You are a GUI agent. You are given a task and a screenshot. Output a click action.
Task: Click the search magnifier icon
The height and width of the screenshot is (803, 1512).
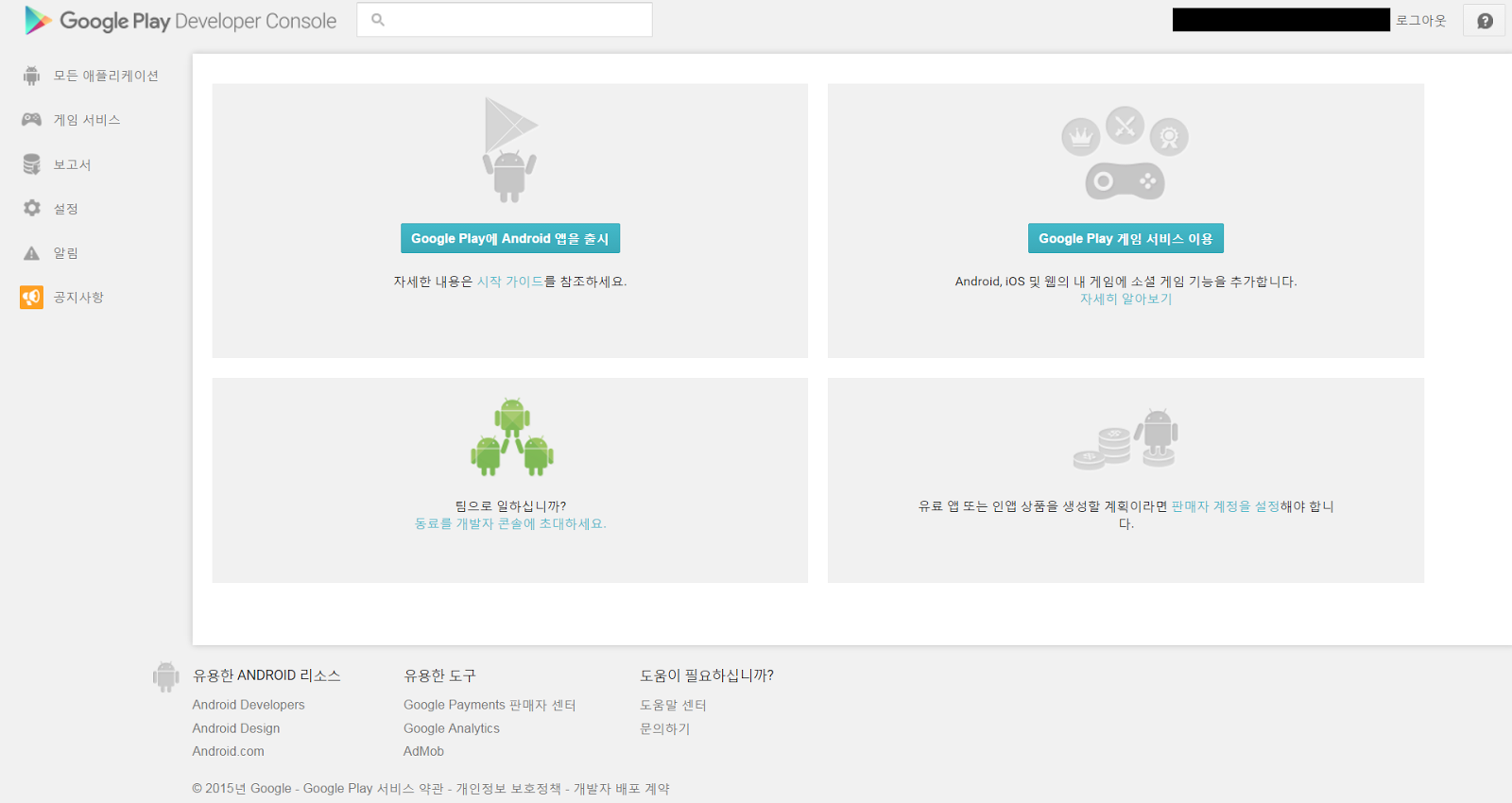(x=378, y=20)
